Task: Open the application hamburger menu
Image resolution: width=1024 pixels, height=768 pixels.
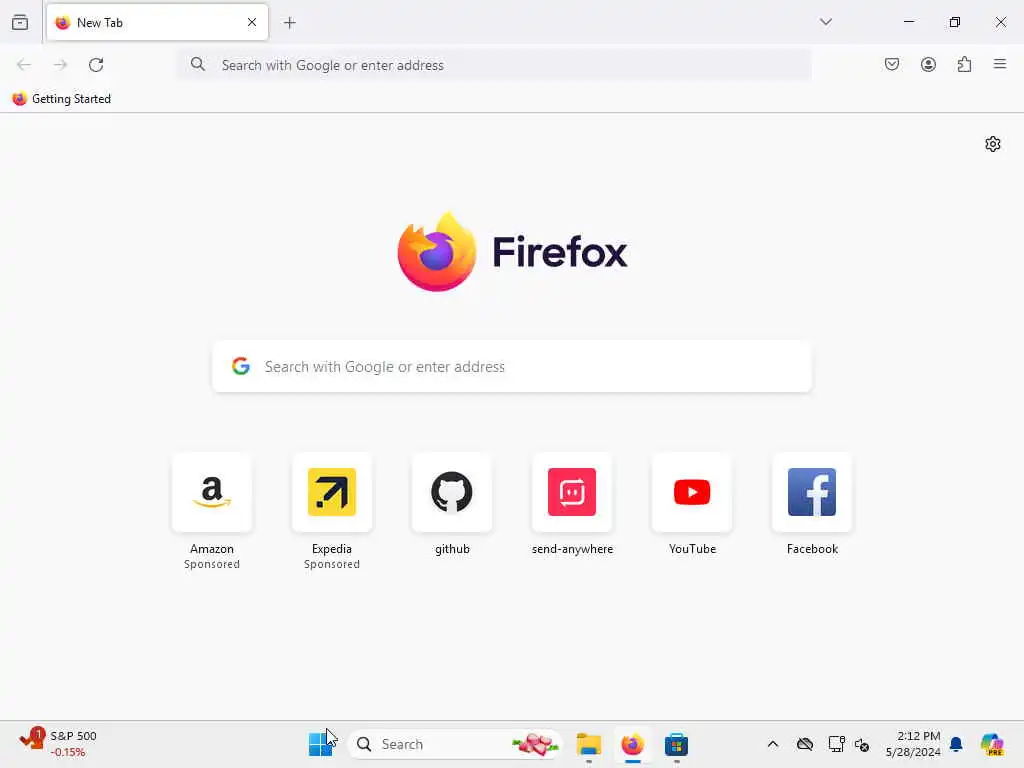Action: pyautogui.click(x=1000, y=64)
